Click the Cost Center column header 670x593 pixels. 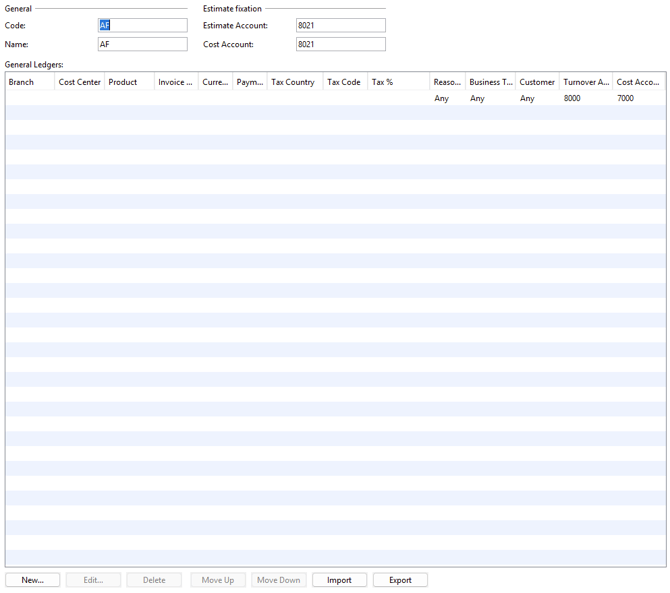click(x=79, y=82)
